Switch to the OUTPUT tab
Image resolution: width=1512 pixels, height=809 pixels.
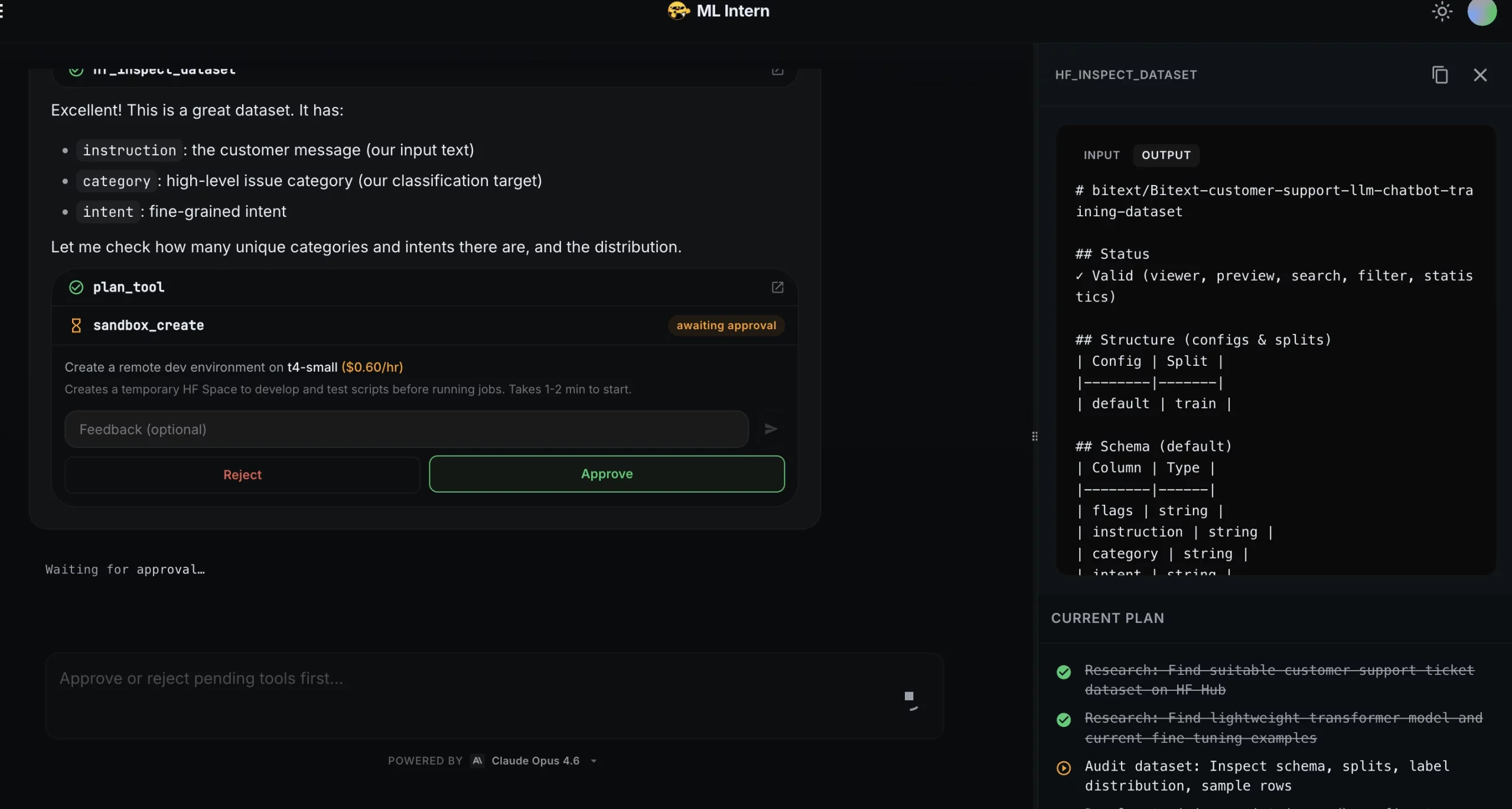[x=1166, y=155]
